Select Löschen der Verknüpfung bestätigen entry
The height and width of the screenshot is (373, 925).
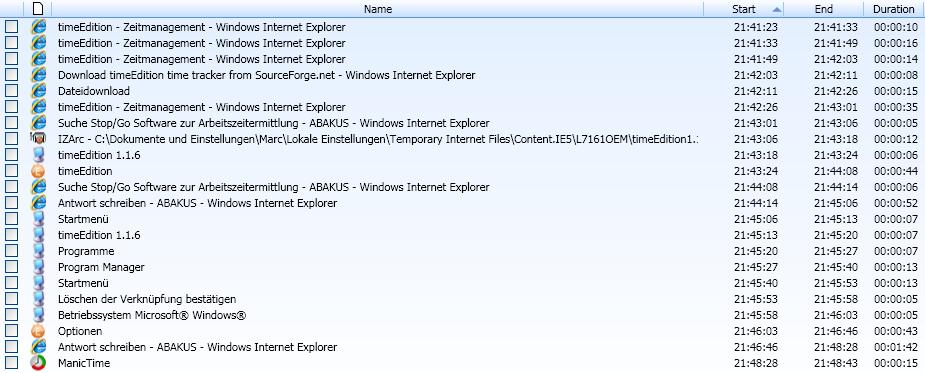click(x=147, y=299)
